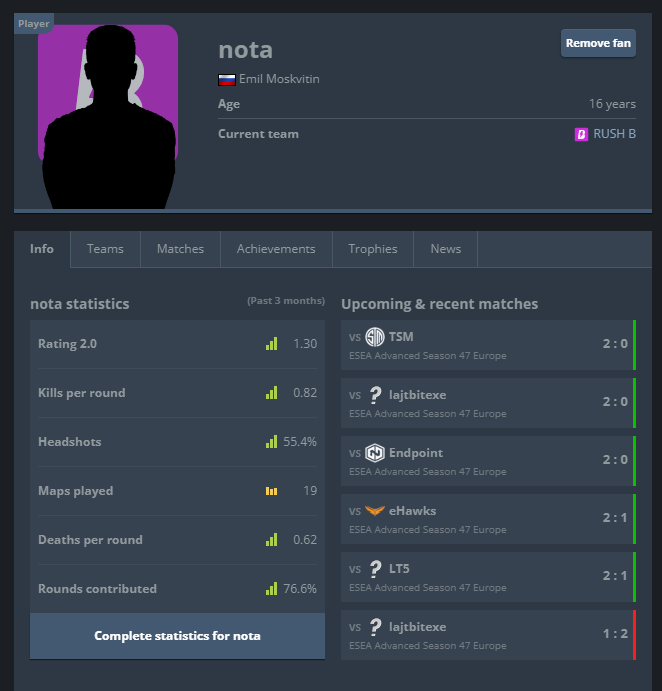Viewport: 662px width, 691px height.
Task: Click the LT5 question-mark logo
Action: point(375,569)
